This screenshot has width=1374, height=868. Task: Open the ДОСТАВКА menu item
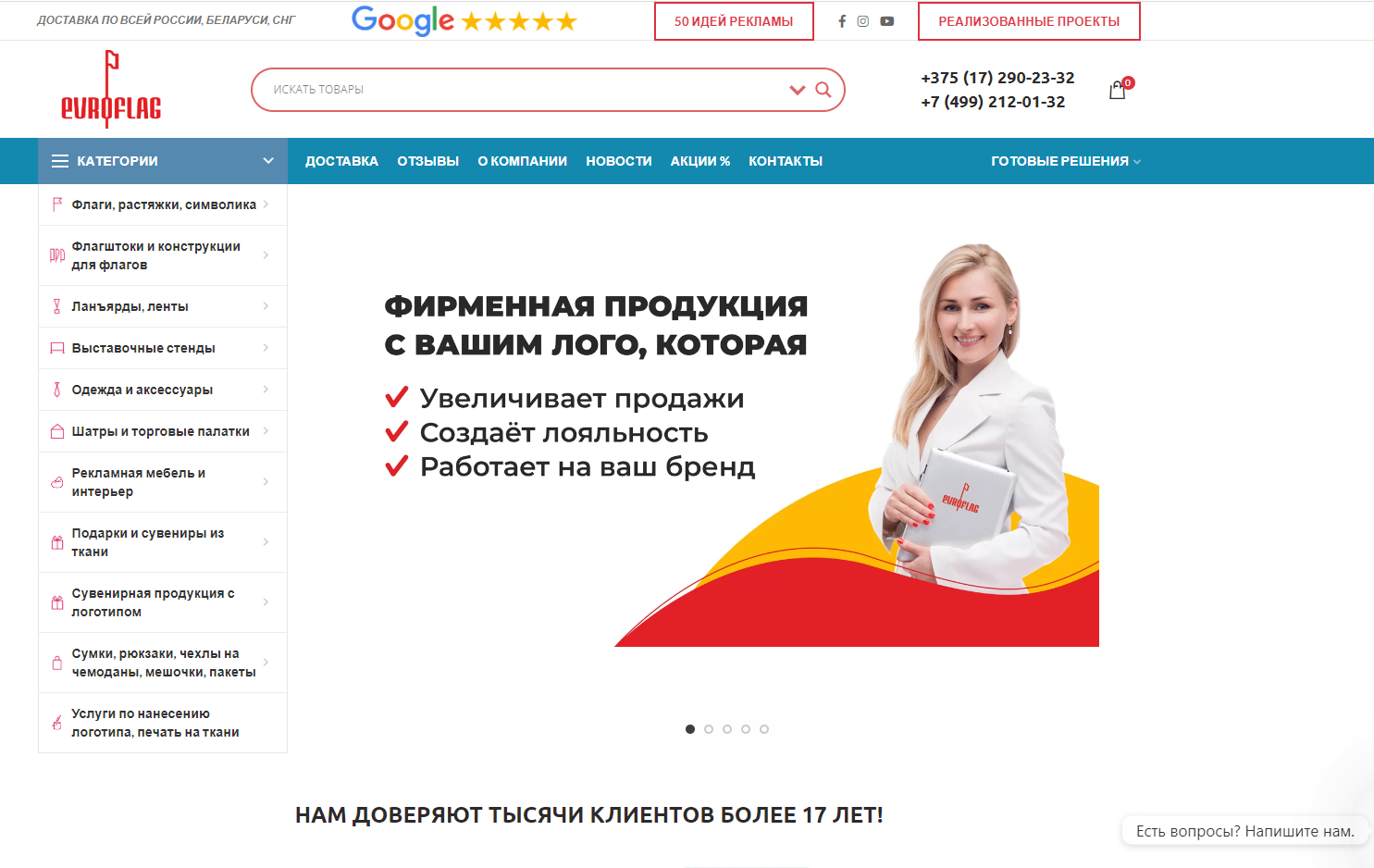click(342, 161)
